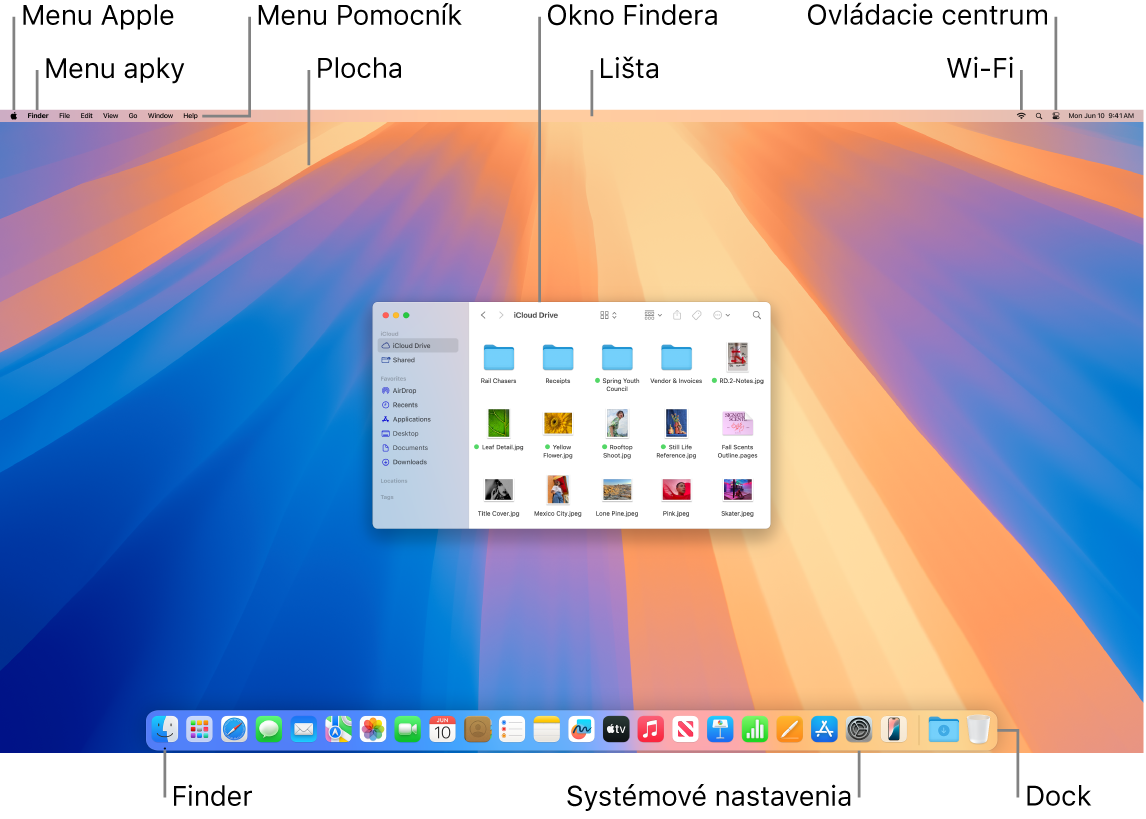Click the Finder icon in the Dock
This screenshot has height=819, width=1146.
pyautogui.click(x=165, y=729)
